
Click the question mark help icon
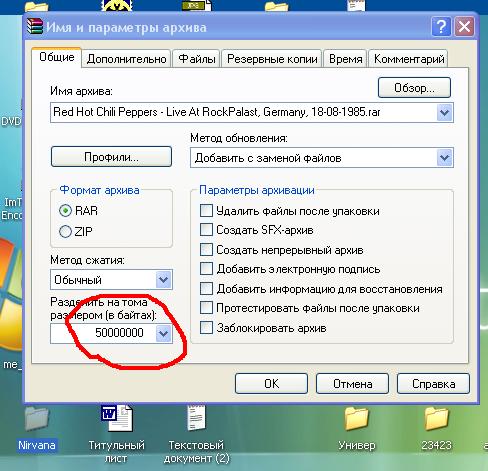point(441,26)
